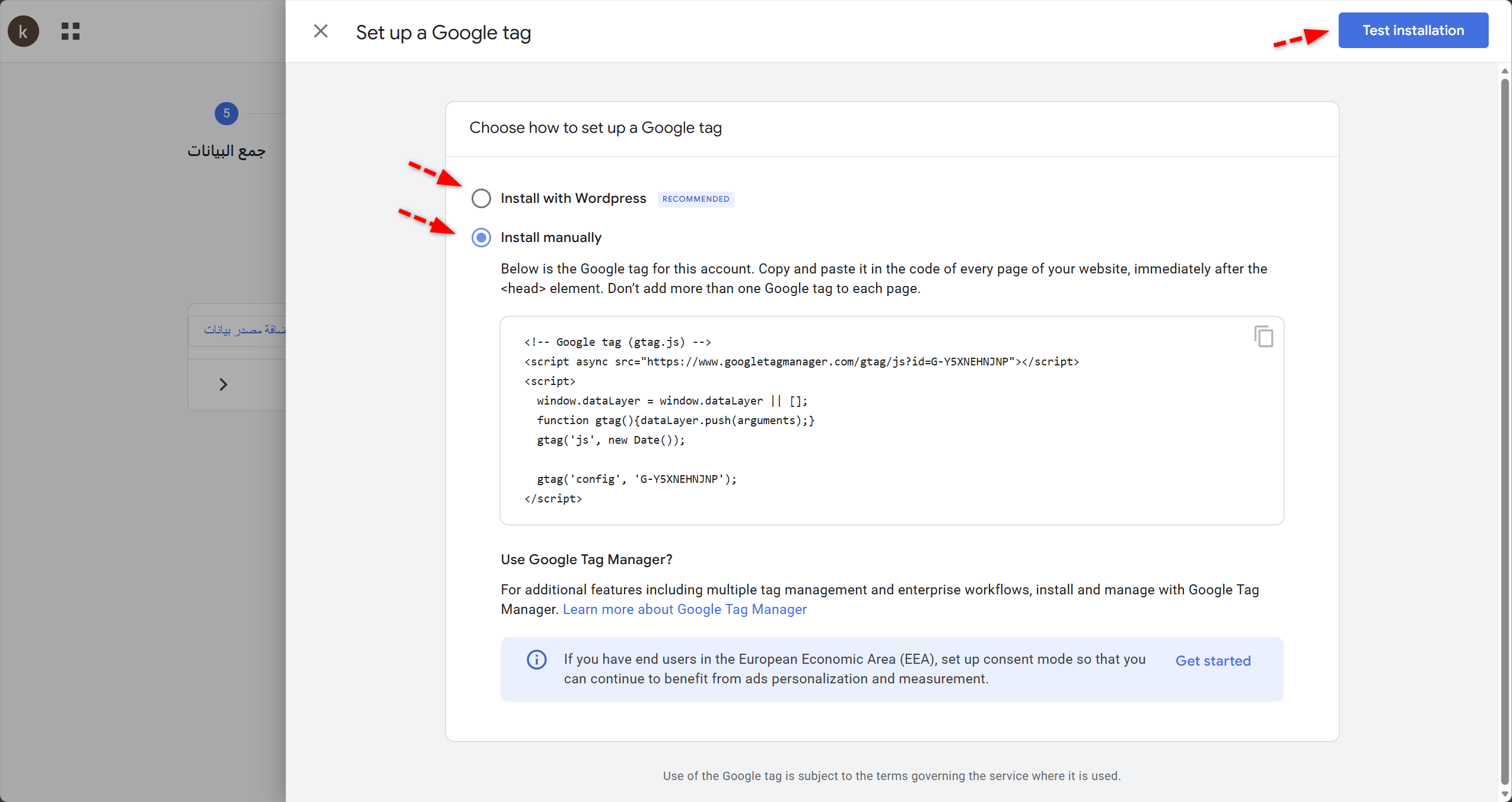Click the info icon in EEA notice

[537, 659]
